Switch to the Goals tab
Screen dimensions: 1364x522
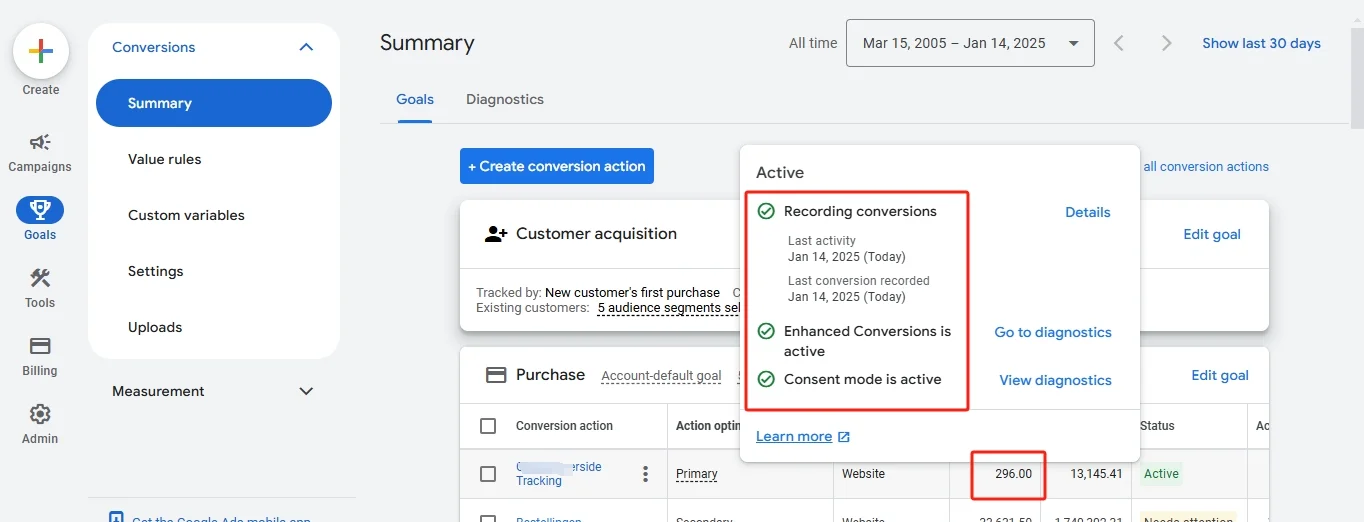coord(415,99)
